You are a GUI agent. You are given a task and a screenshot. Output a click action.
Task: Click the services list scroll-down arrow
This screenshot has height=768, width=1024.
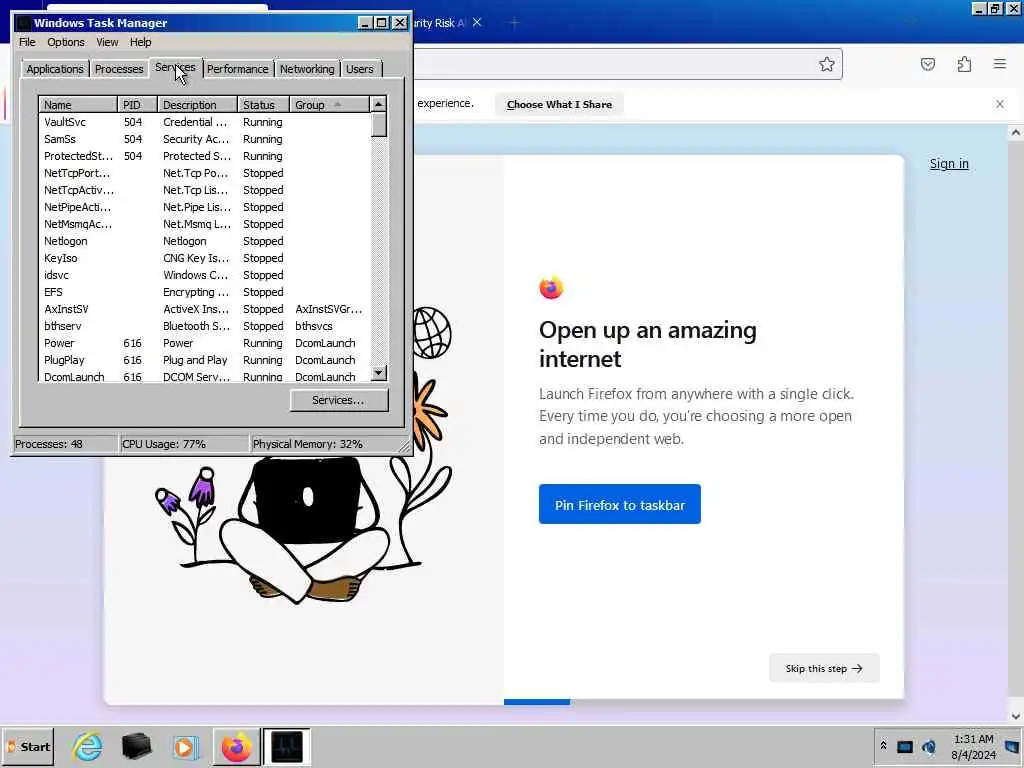[x=379, y=374]
